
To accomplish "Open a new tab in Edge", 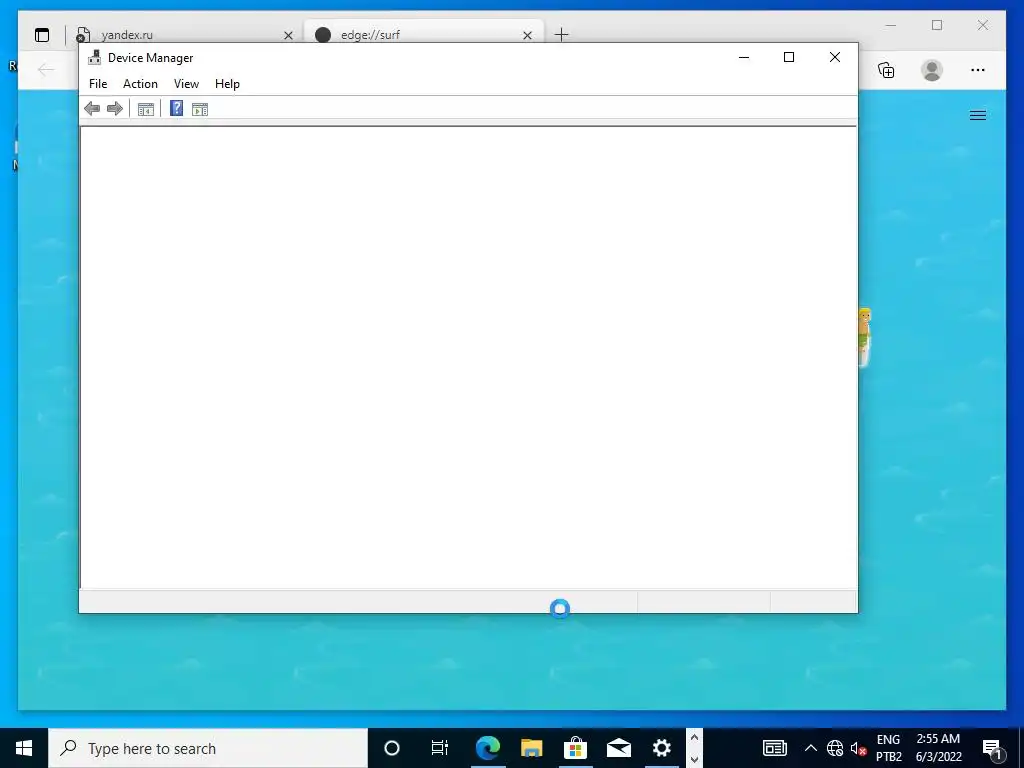I will click(x=562, y=35).
